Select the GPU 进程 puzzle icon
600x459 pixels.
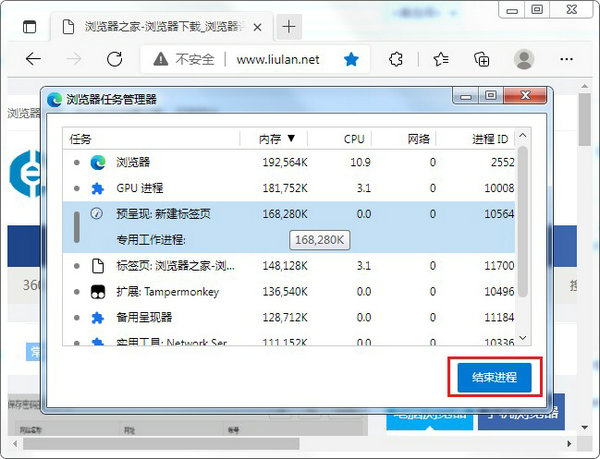[x=98, y=188]
